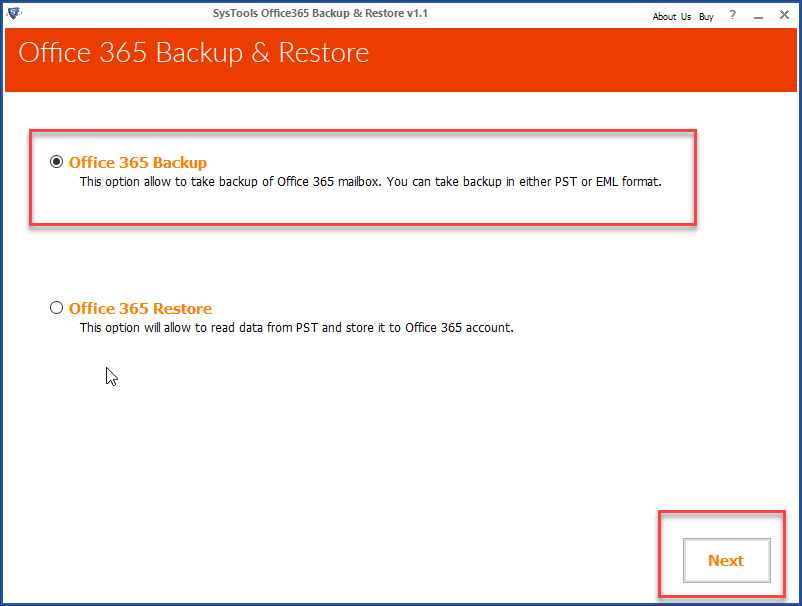Click the Buy link

coord(706,16)
